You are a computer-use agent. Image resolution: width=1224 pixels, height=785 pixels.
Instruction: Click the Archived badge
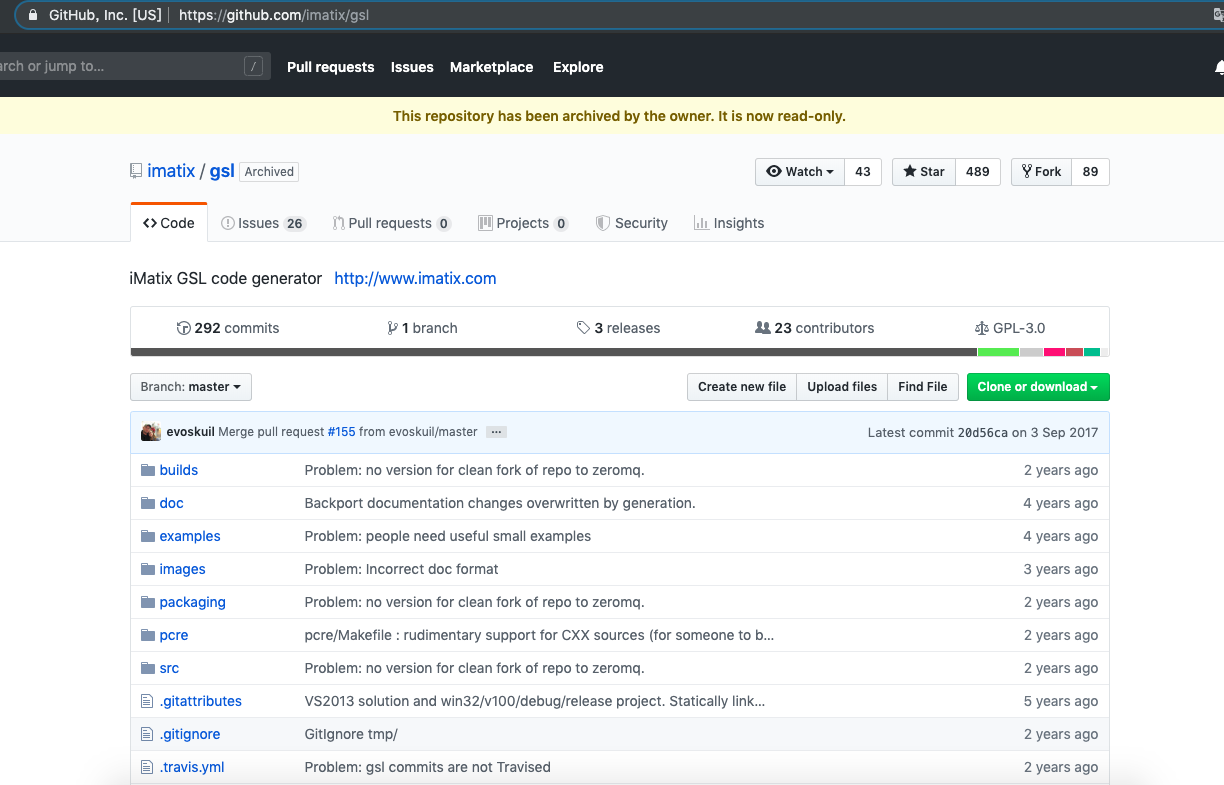270,172
